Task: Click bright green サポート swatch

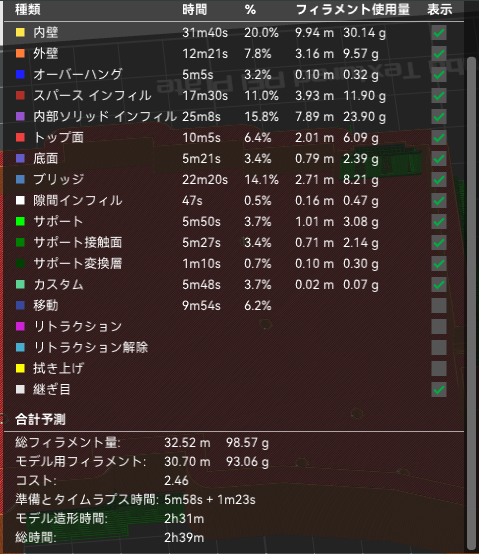Action: click(20, 221)
